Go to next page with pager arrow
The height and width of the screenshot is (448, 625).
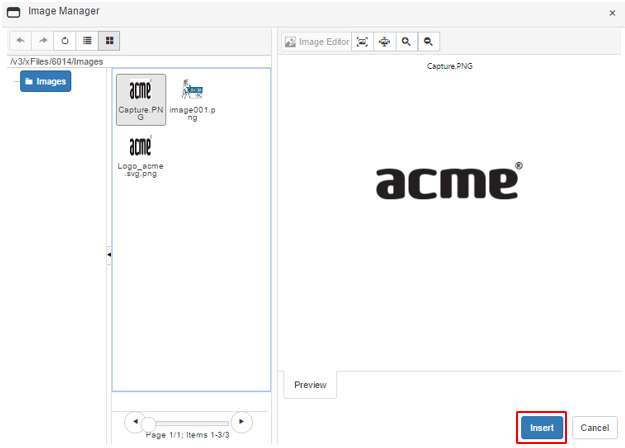pos(240,422)
